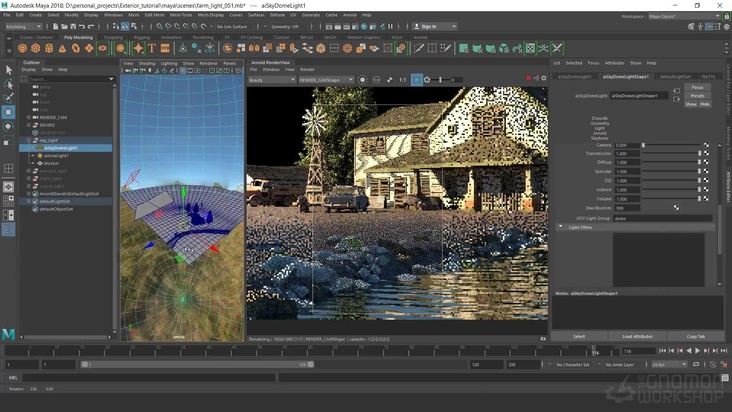Click the 1:1 zoom icon in Arnold RenderView

(x=402, y=80)
